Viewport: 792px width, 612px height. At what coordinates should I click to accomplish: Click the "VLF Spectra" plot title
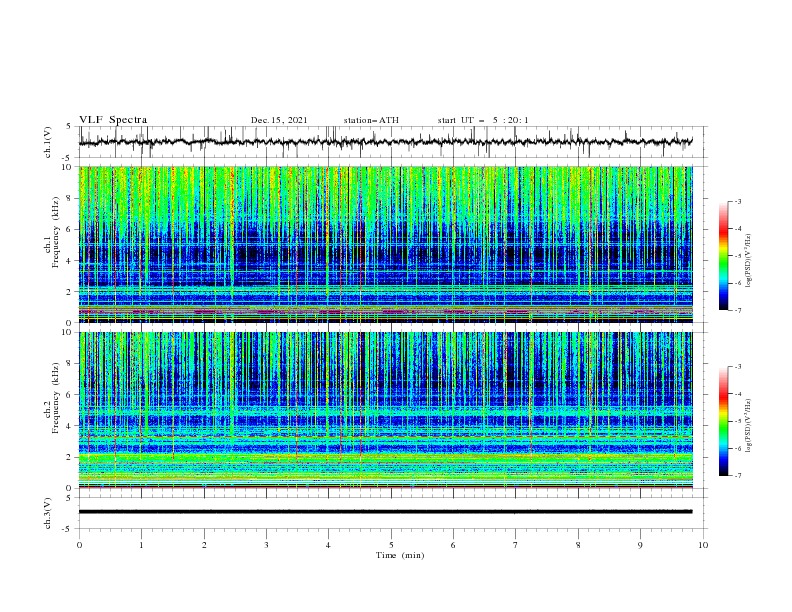(x=113, y=120)
